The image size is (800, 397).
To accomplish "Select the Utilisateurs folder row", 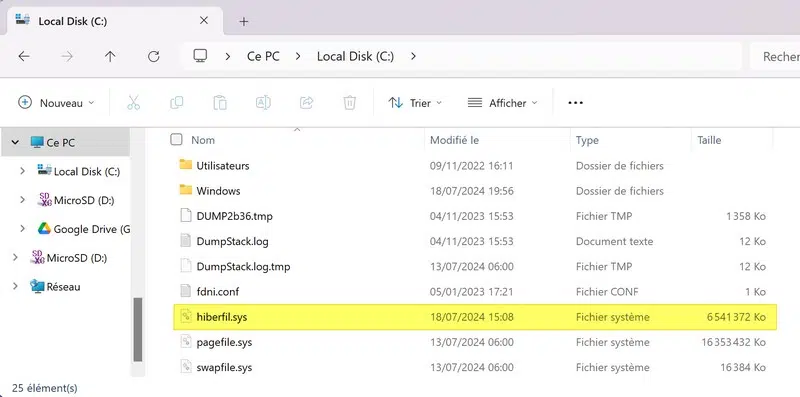I will click(x=474, y=165).
